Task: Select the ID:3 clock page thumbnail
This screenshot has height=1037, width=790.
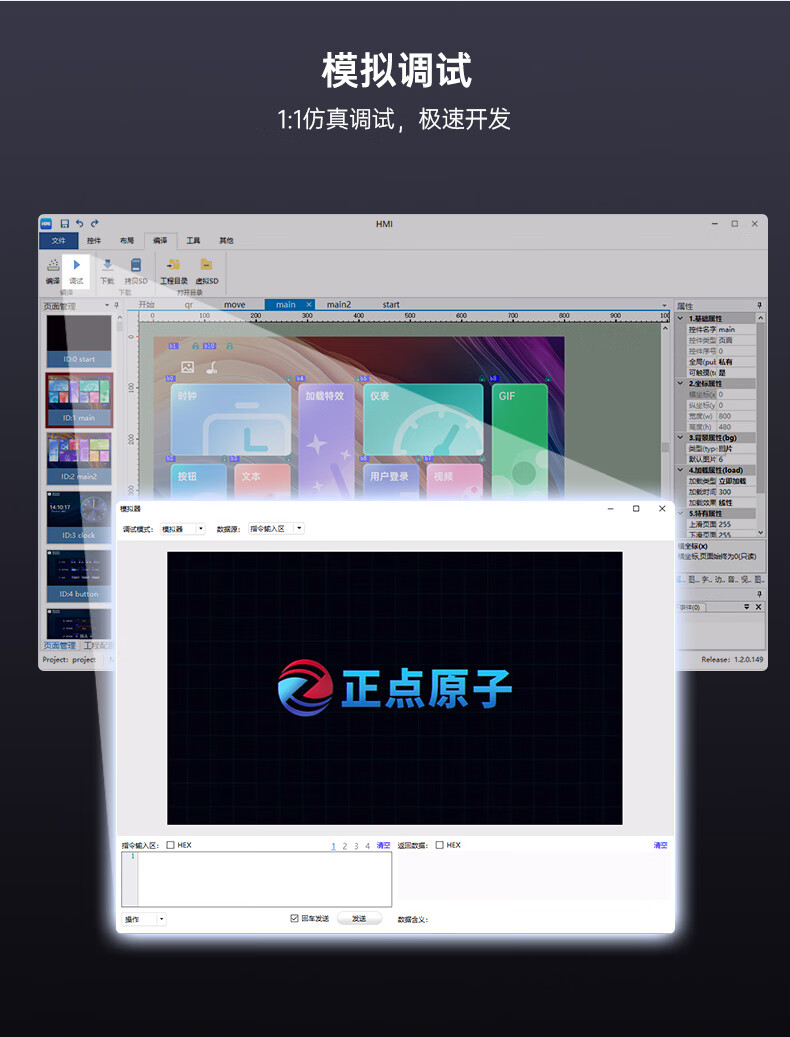Action: coord(79,517)
